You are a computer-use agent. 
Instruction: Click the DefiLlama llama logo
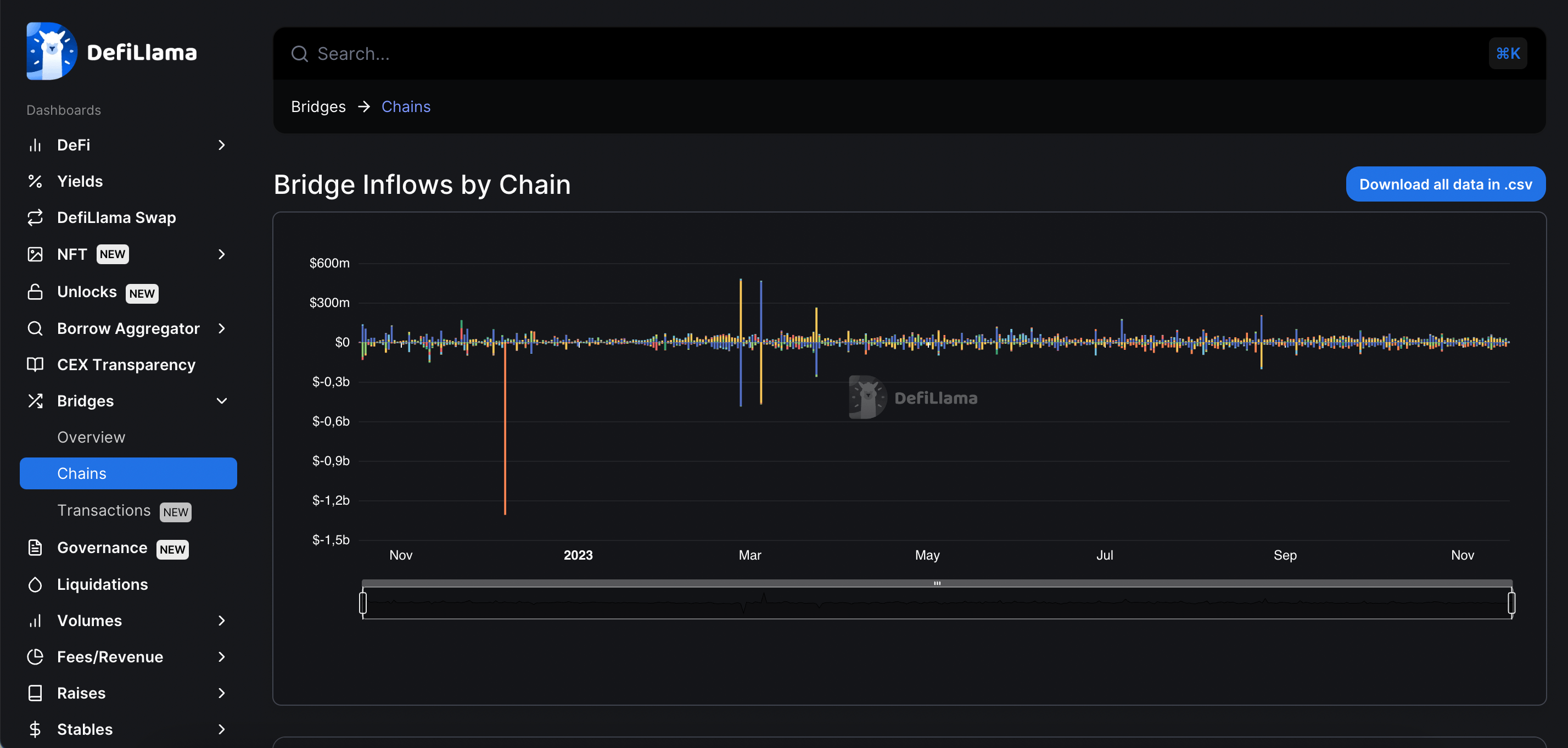pos(51,51)
